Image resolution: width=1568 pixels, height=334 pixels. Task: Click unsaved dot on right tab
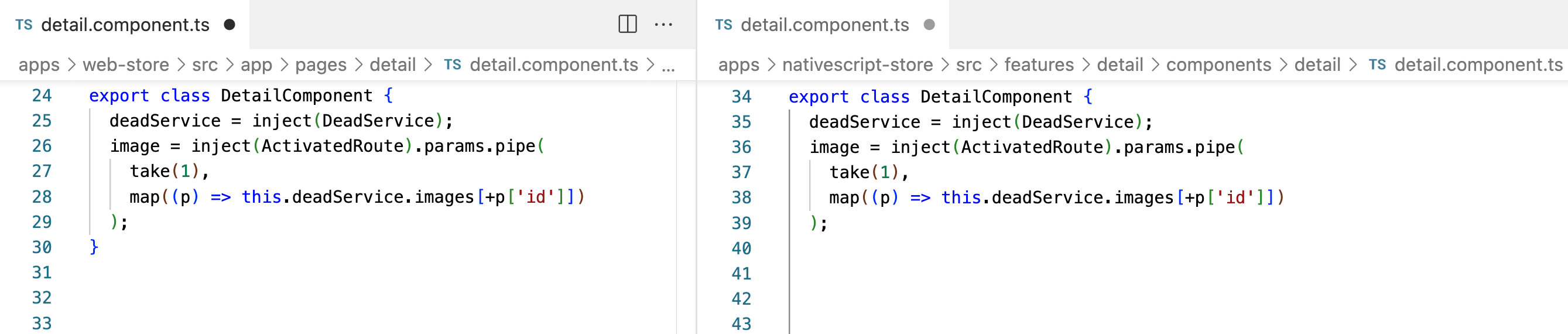click(x=929, y=25)
